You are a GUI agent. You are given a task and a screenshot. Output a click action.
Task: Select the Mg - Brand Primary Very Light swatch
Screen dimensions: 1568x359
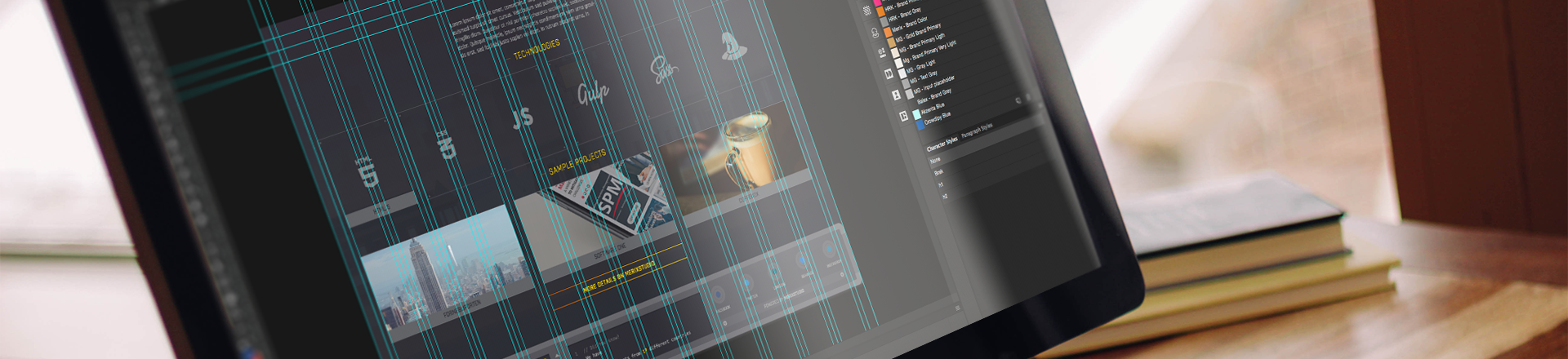click(924, 55)
